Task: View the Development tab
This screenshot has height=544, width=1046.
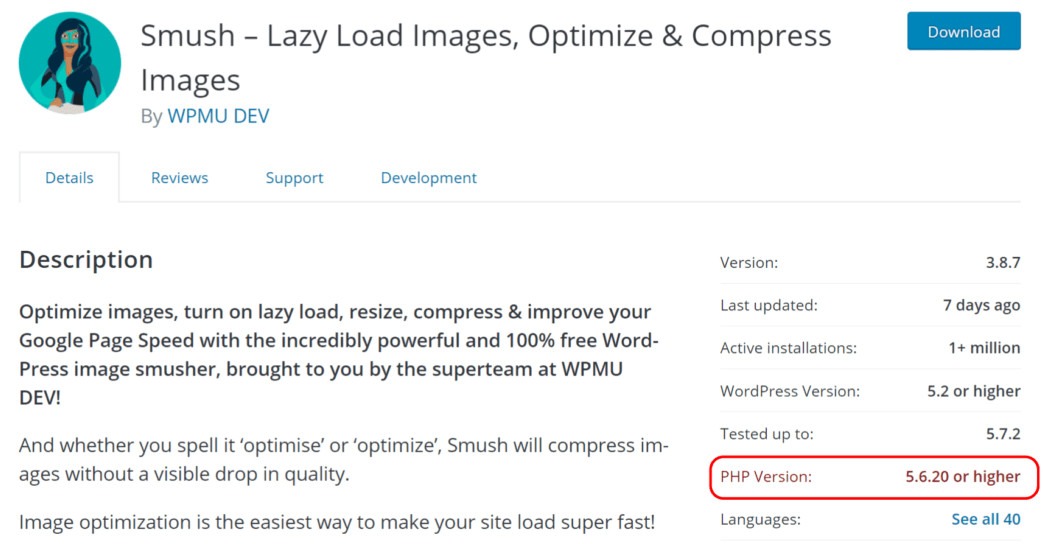Action: click(x=429, y=178)
